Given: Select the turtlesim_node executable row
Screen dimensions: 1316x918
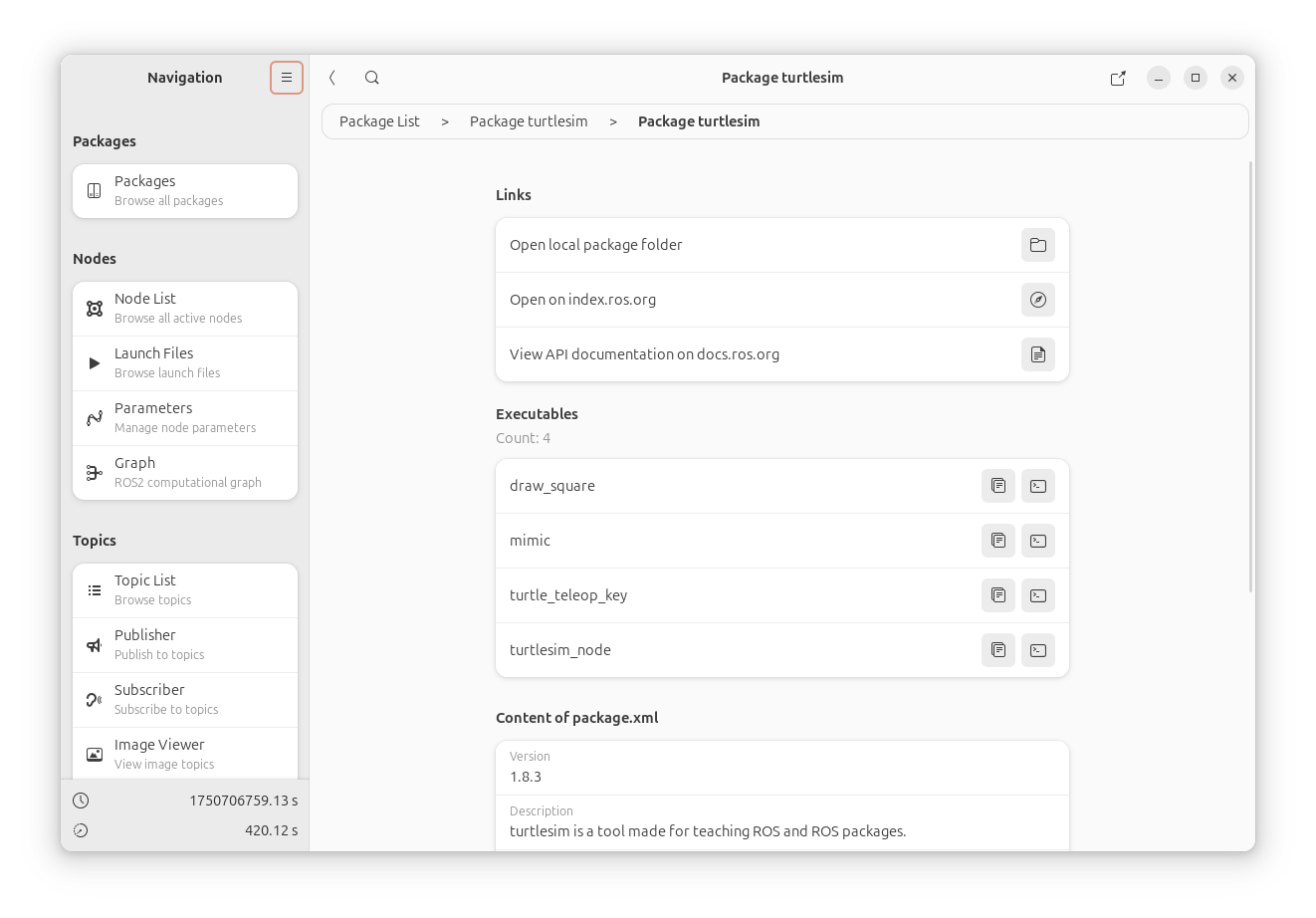Looking at the screenshot, I should coord(782,650).
